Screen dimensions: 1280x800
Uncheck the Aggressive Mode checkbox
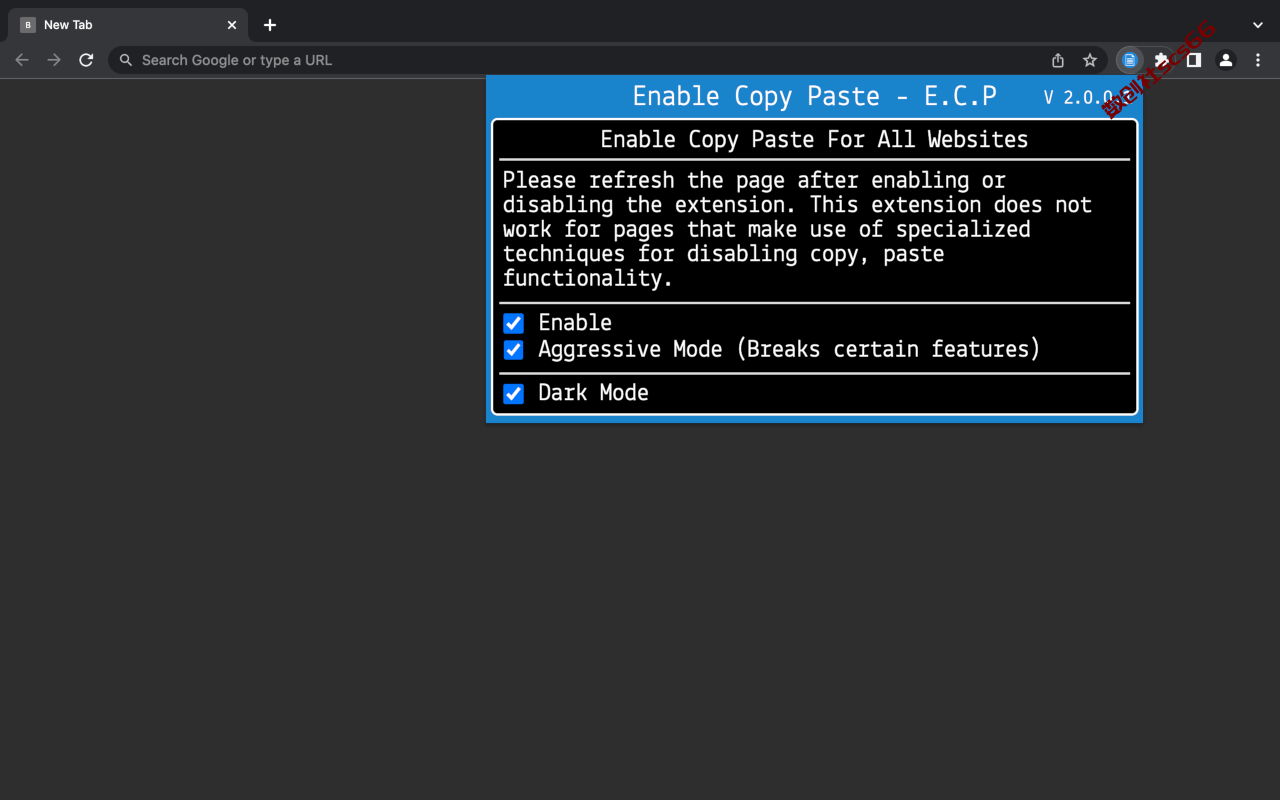click(513, 350)
